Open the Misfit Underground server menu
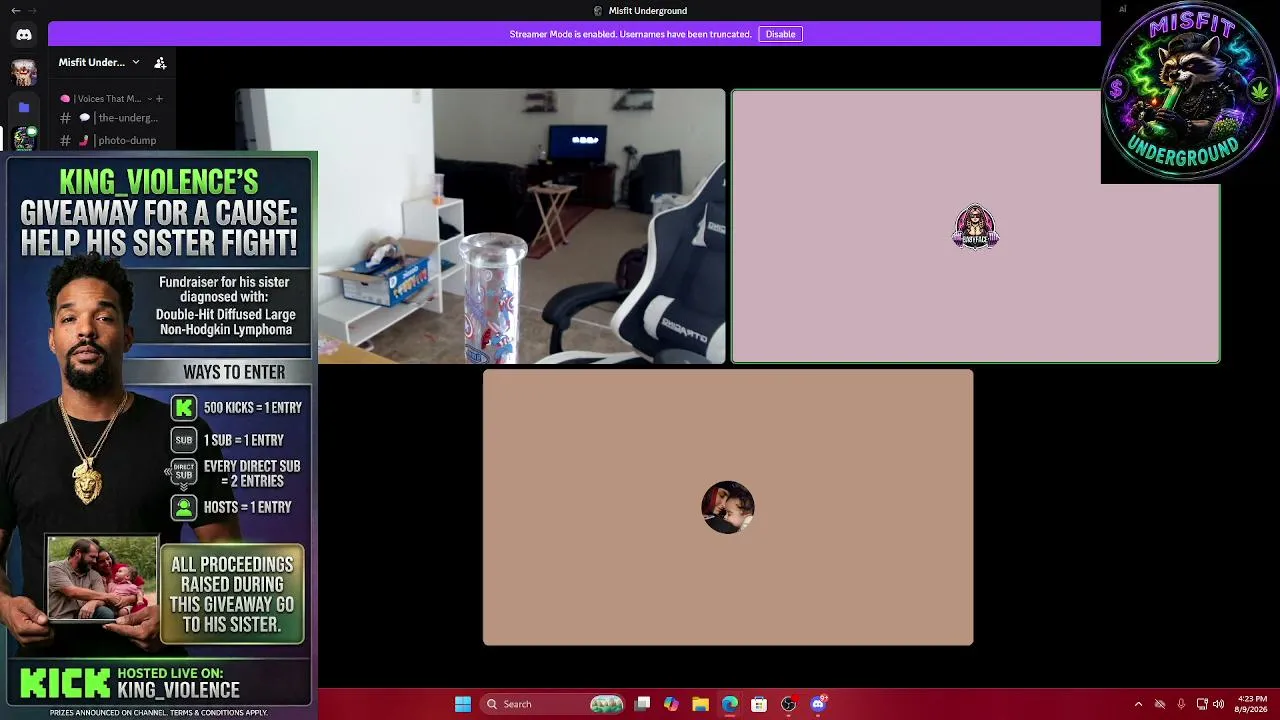This screenshot has height=720, width=1280. 99,62
